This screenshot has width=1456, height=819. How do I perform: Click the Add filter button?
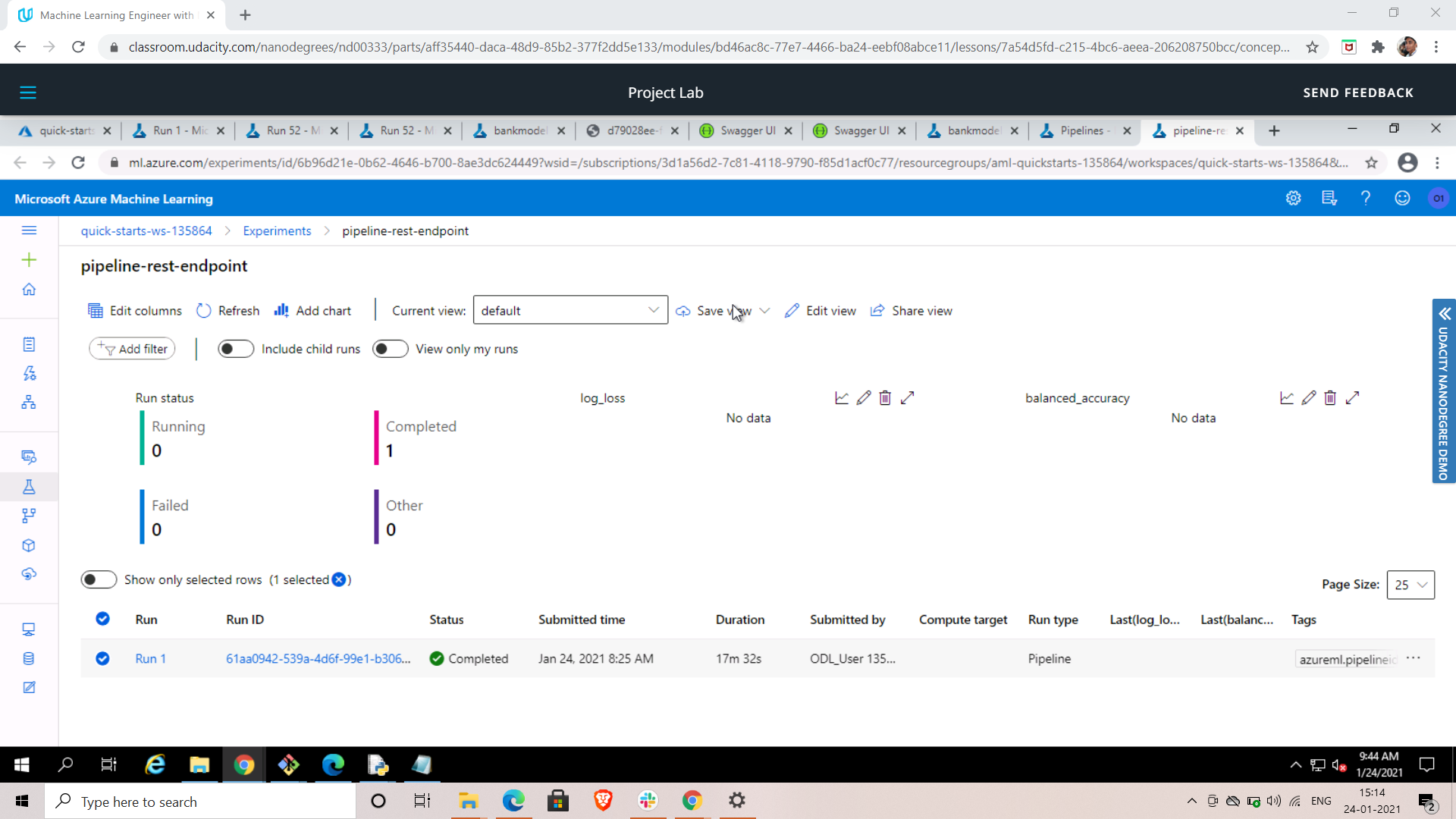pyautogui.click(x=133, y=349)
